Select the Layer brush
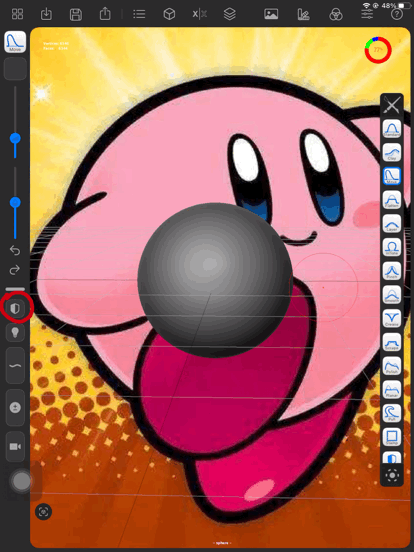 [392, 223]
